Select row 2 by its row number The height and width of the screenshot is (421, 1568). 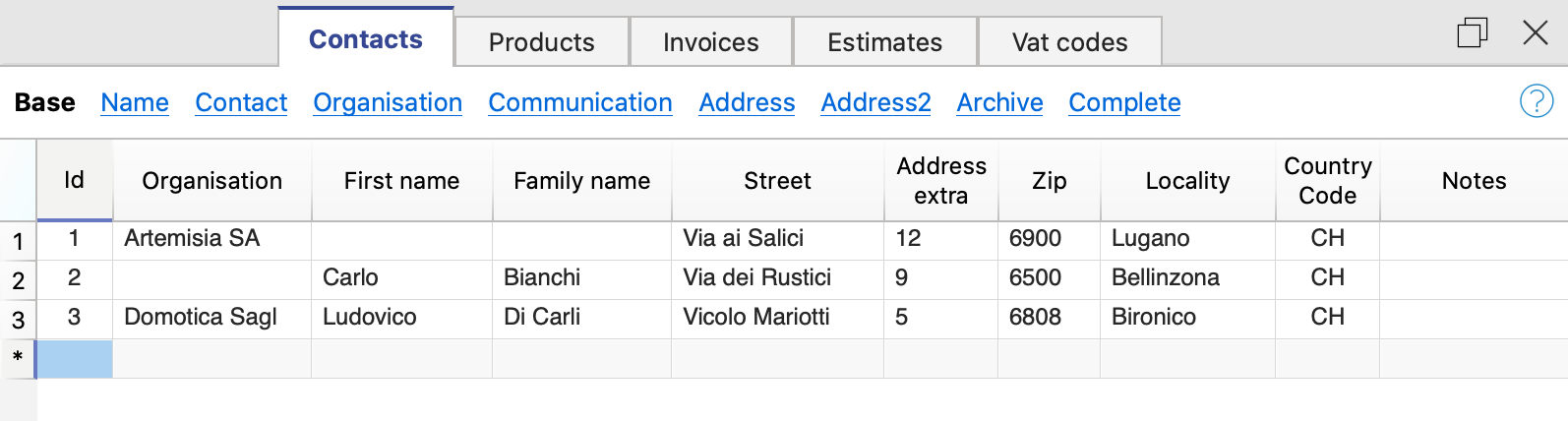(18, 280)
